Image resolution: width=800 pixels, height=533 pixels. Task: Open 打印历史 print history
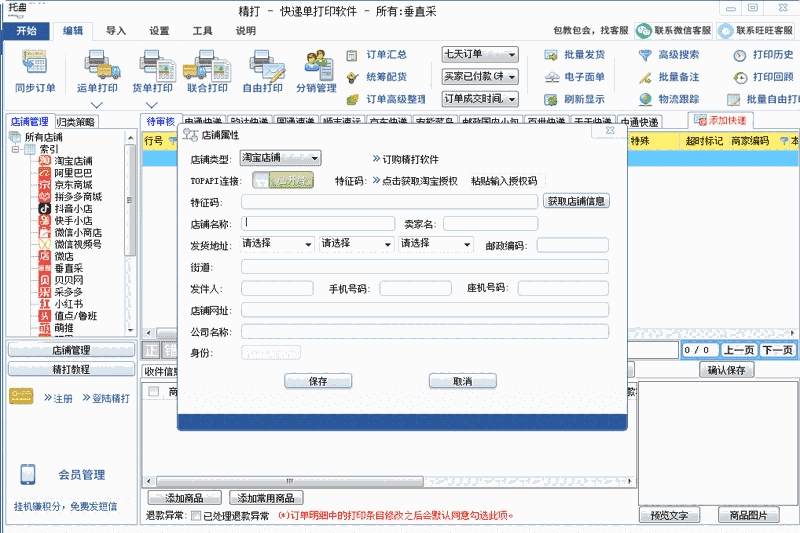[763, 55]
